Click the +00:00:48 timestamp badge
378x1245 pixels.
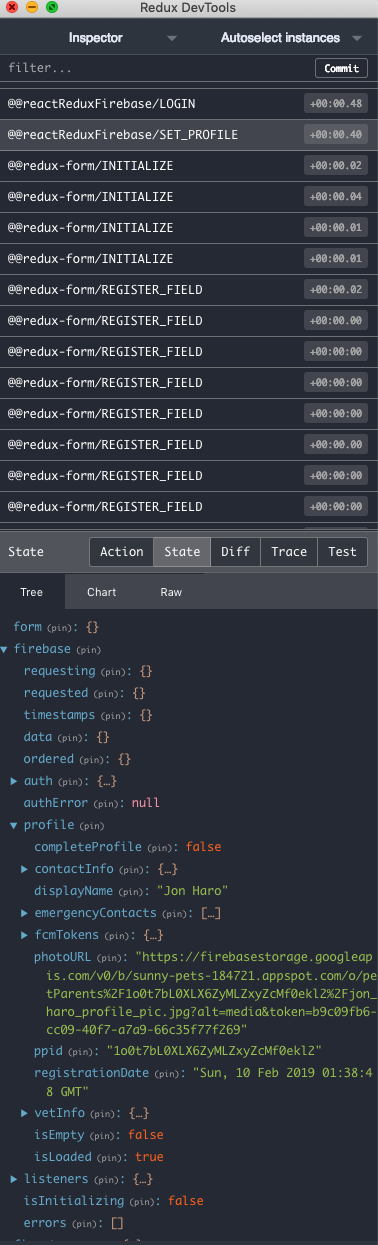coord(335,104)
